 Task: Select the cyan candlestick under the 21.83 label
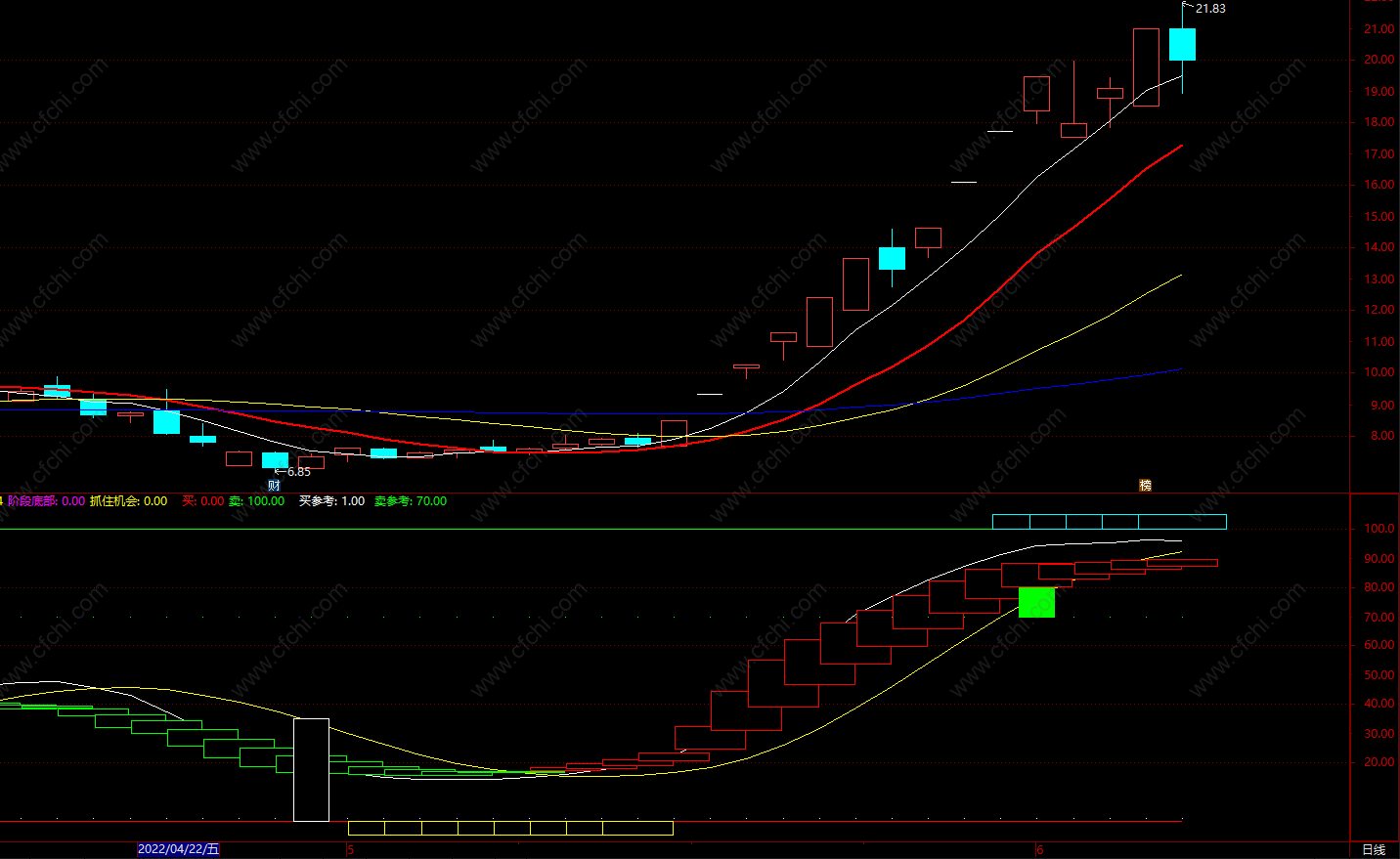1182,45
